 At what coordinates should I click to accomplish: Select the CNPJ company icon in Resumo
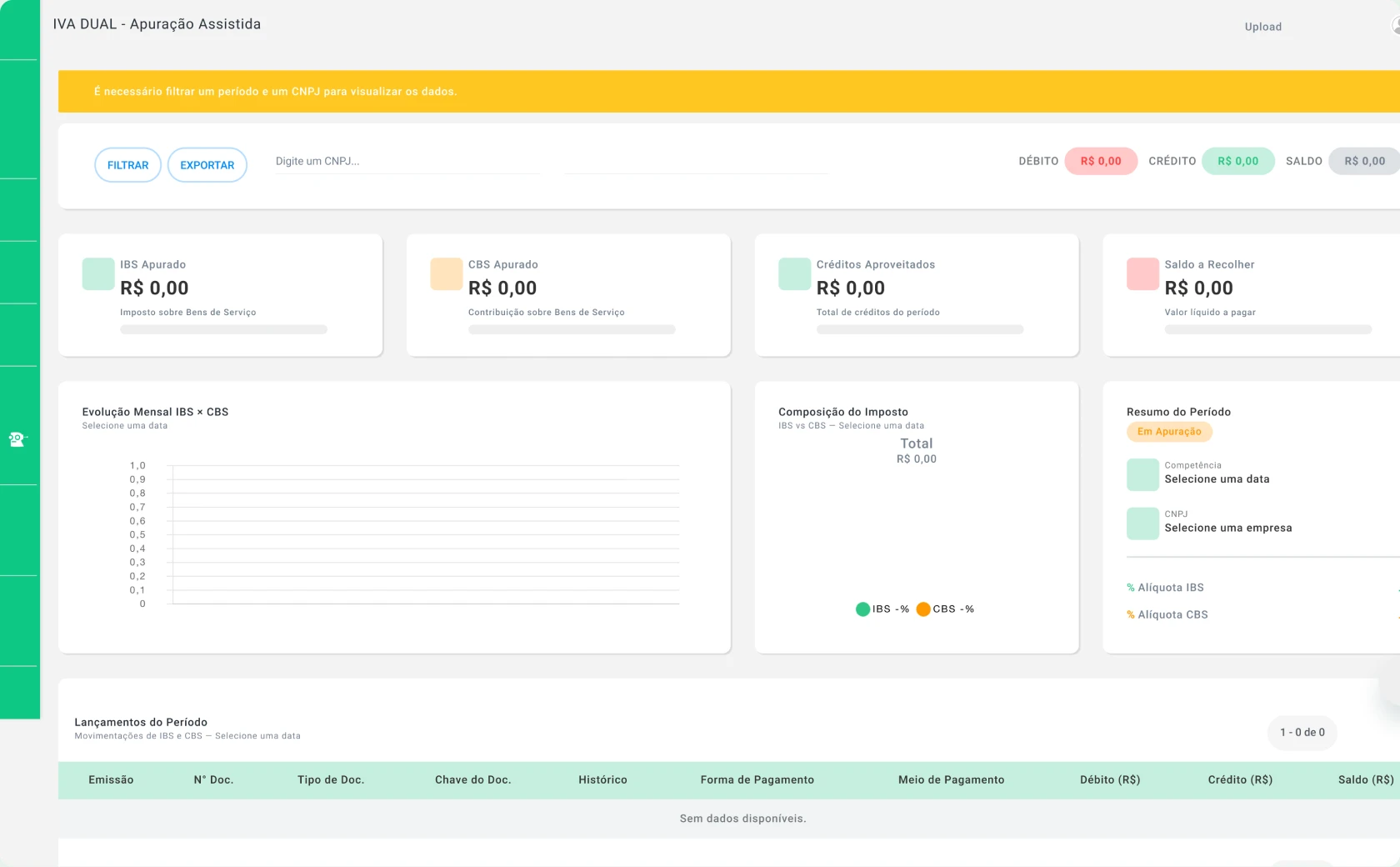[x=1142, y=524]
